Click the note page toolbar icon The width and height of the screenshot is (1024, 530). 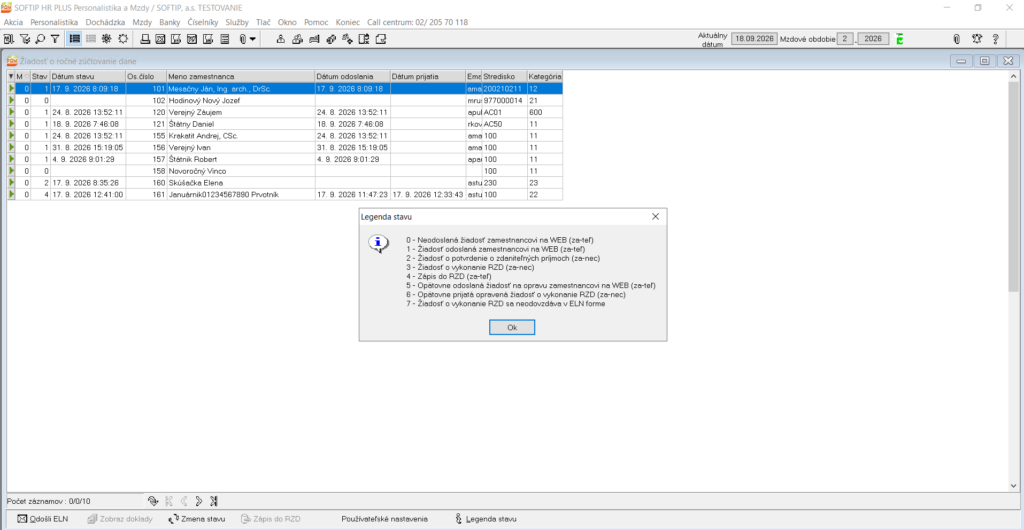coord(381,39)
